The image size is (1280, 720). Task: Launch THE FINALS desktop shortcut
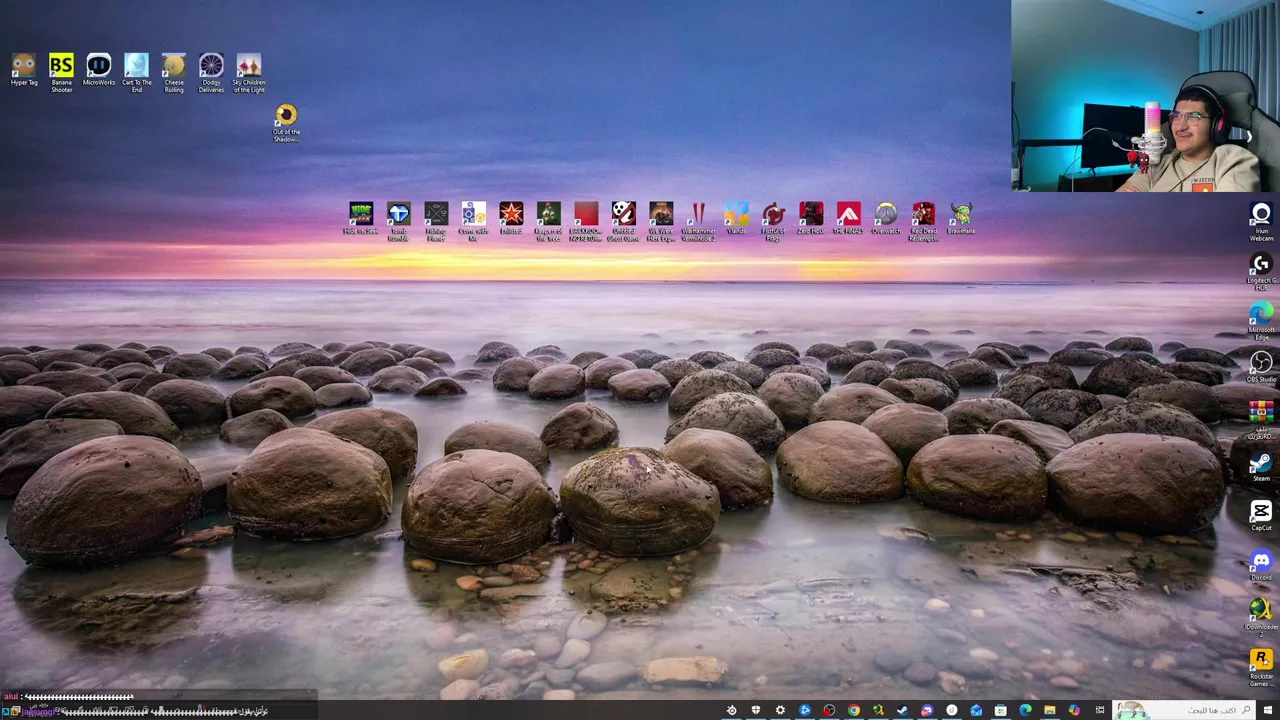(848, 219)
